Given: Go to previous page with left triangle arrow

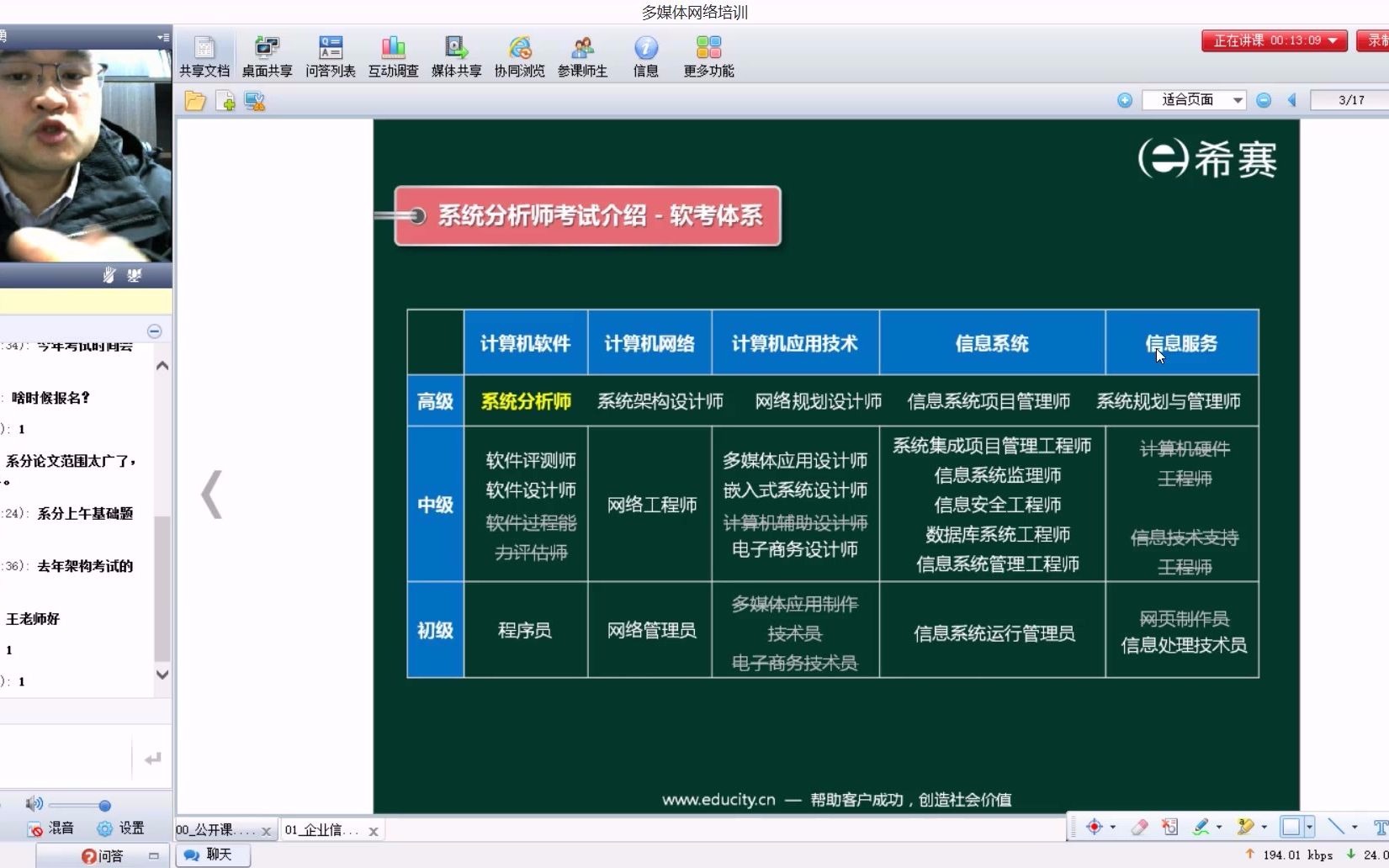Looking at the screenshot, I should pyautogui.click(x=1292, y=100).
